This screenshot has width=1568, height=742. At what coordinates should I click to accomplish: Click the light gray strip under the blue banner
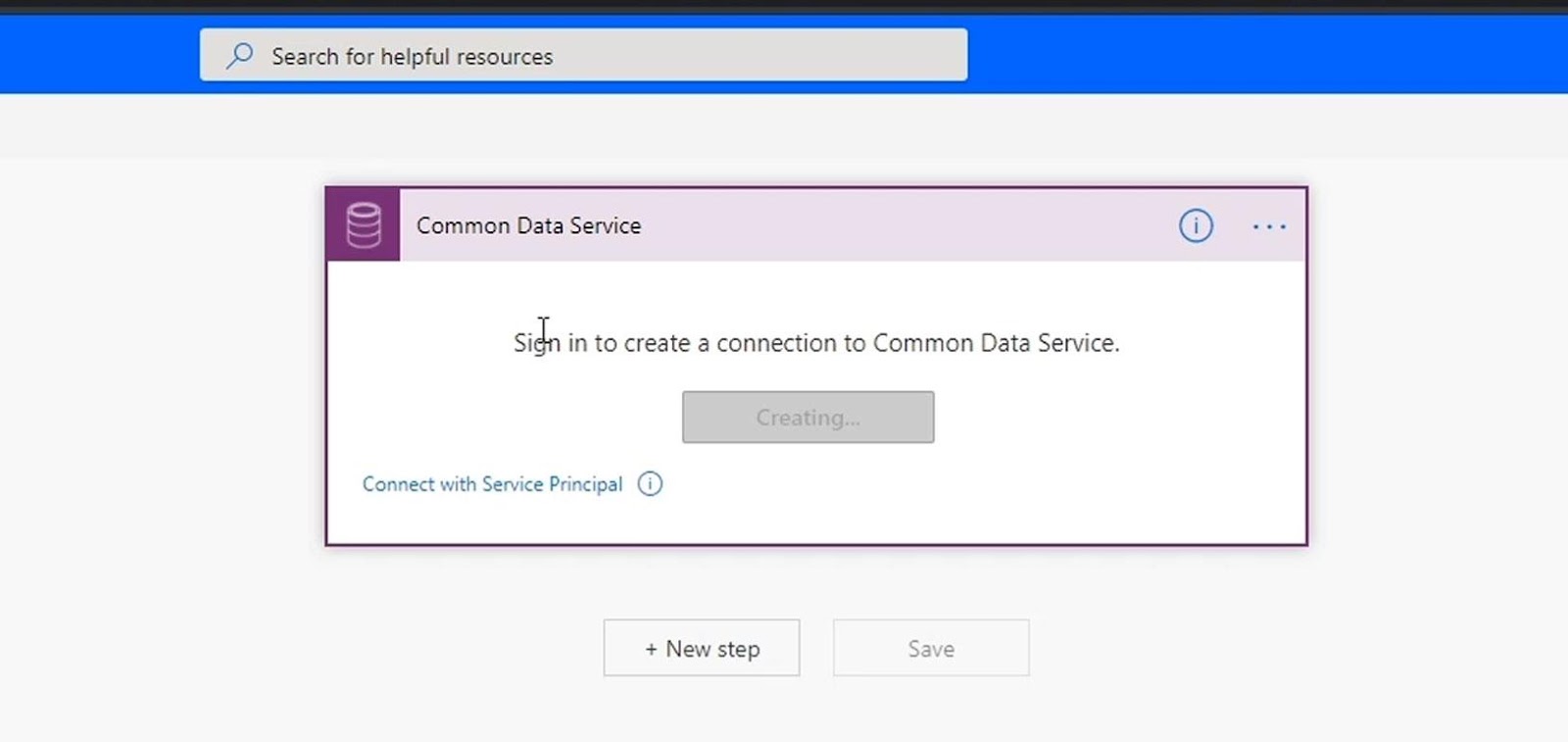(784, 124)
